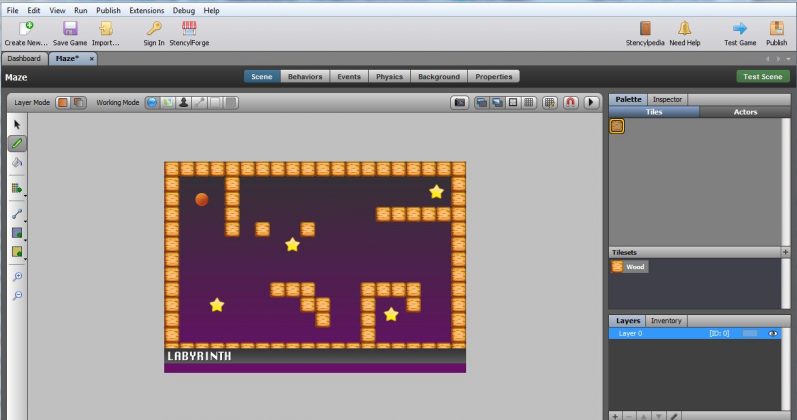This screenshot has width=797, height=420.
Task: Select the second overlapping Layer Mode button
Action: click(79, 103)
